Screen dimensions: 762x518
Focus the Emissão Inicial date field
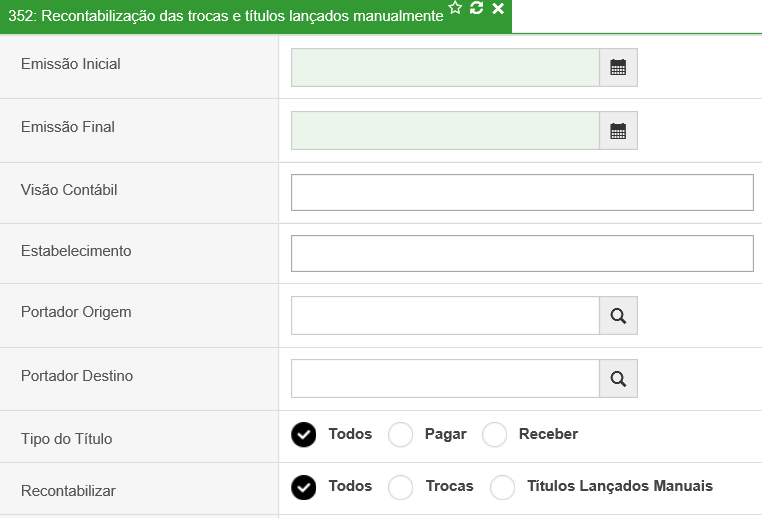pyautogui.click(x=445, y=68)
